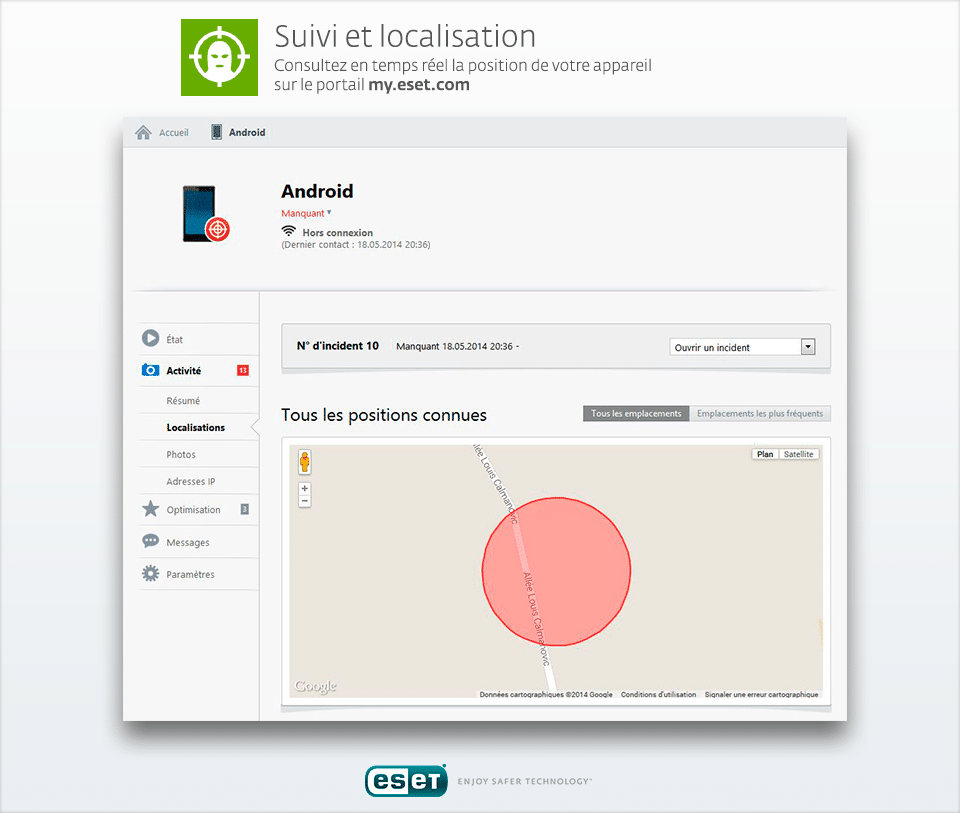The image size is (960, 813).
Task: Open the État play icon
Action: pos(150,339)
